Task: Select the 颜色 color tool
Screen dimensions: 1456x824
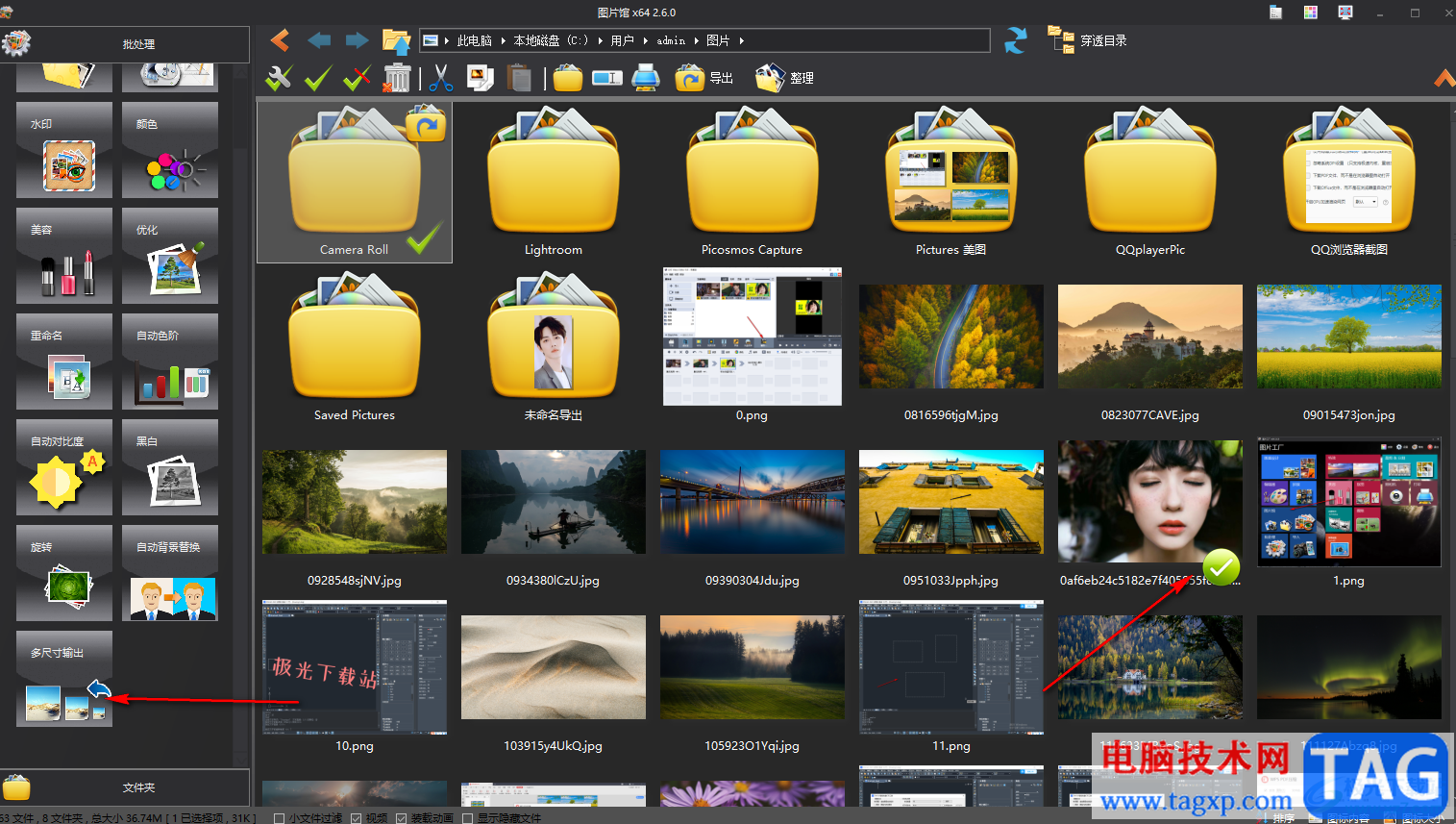Action: 170,150
